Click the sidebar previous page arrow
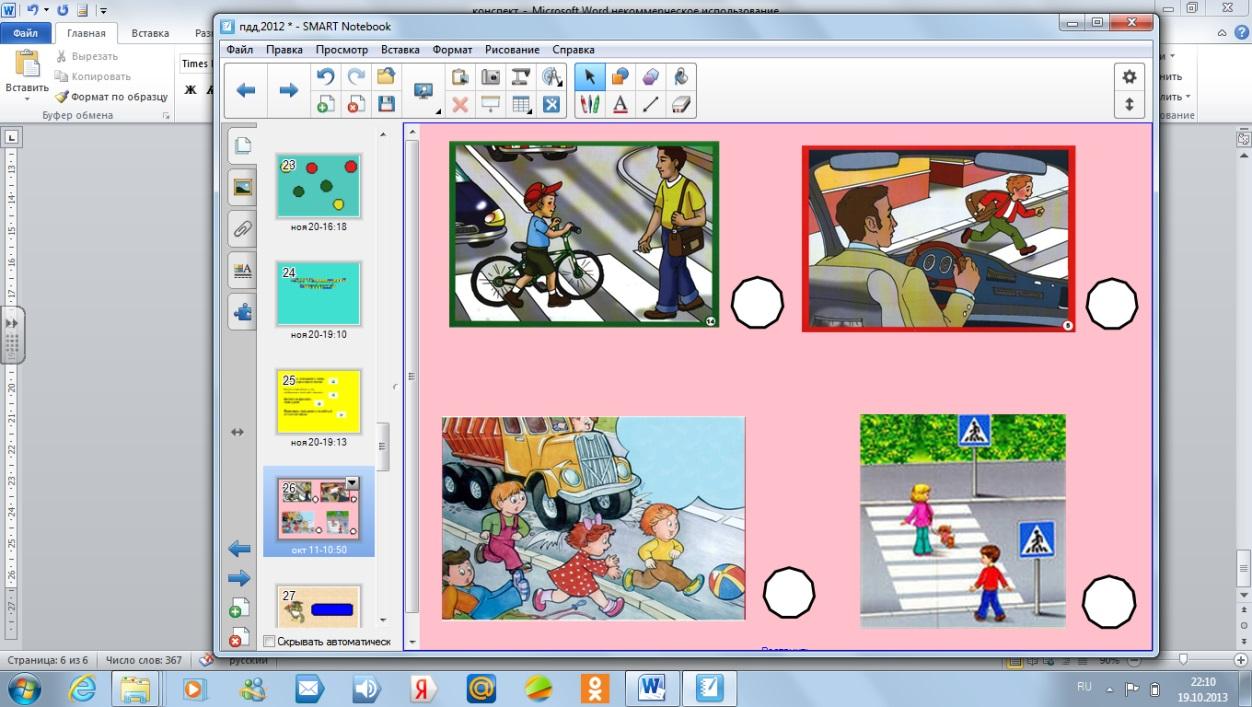 tap(239, 548)
